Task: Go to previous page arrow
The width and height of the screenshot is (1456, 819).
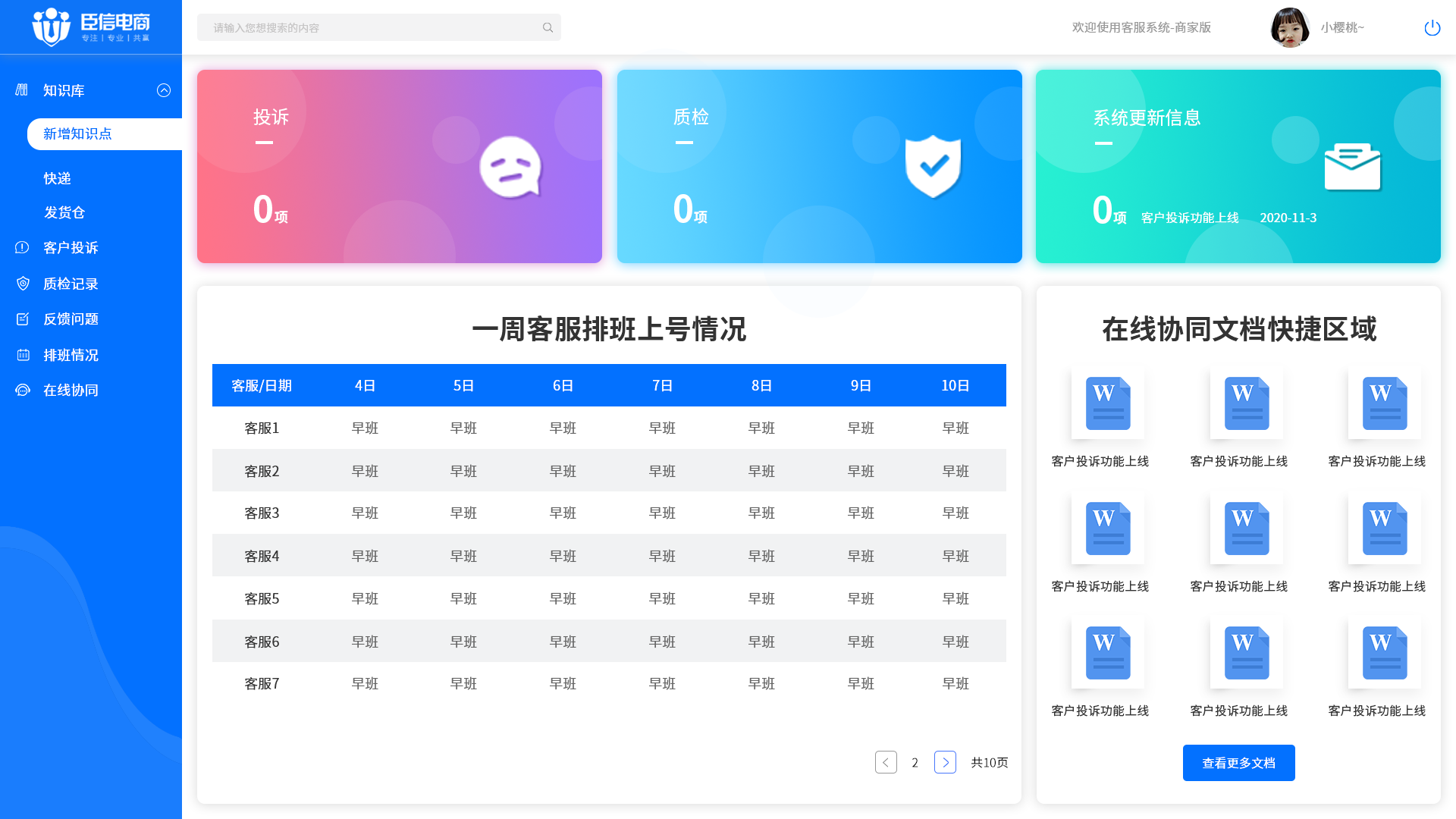Action: (x=886, y=762)
